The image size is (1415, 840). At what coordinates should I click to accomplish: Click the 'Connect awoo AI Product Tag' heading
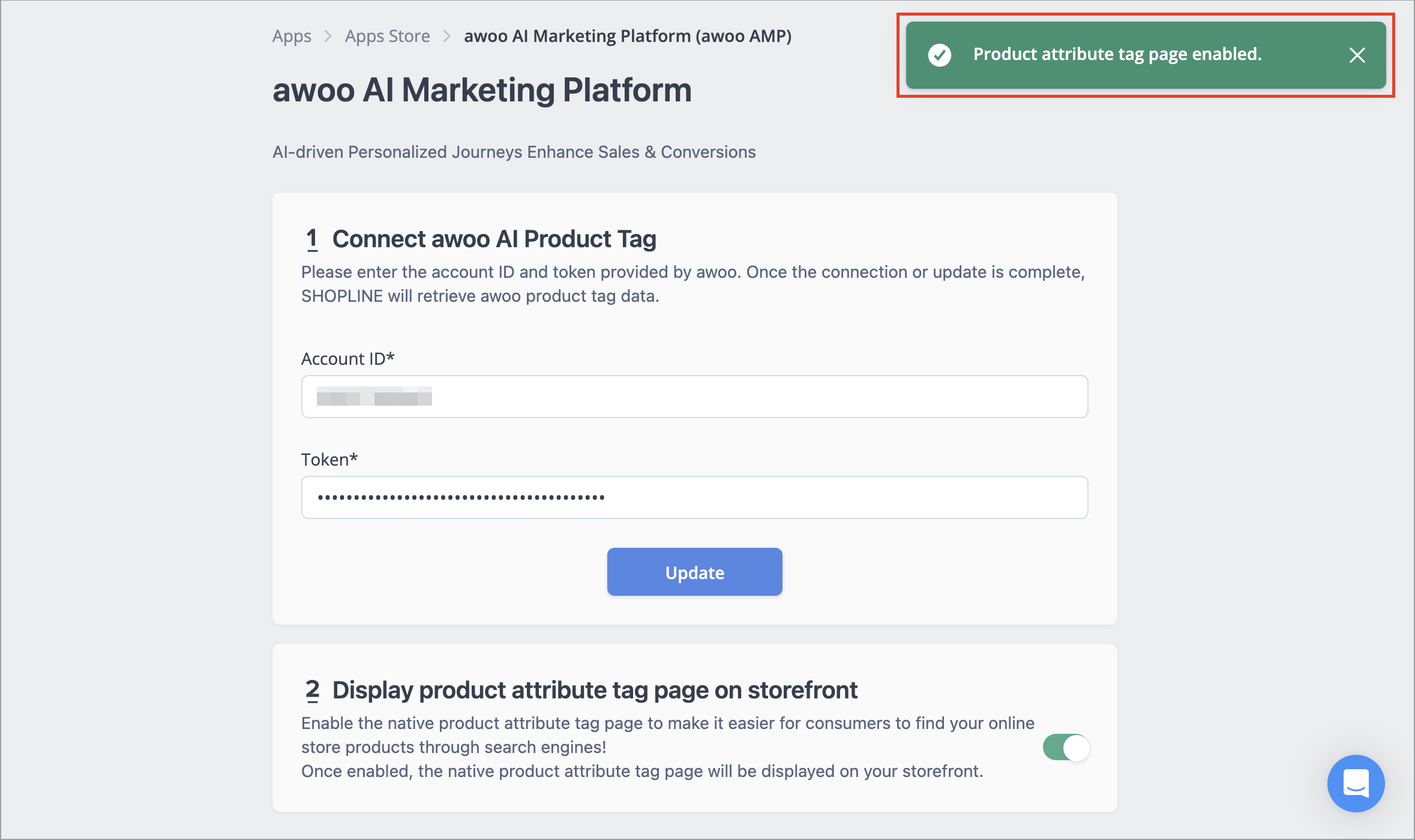(494, 239)
